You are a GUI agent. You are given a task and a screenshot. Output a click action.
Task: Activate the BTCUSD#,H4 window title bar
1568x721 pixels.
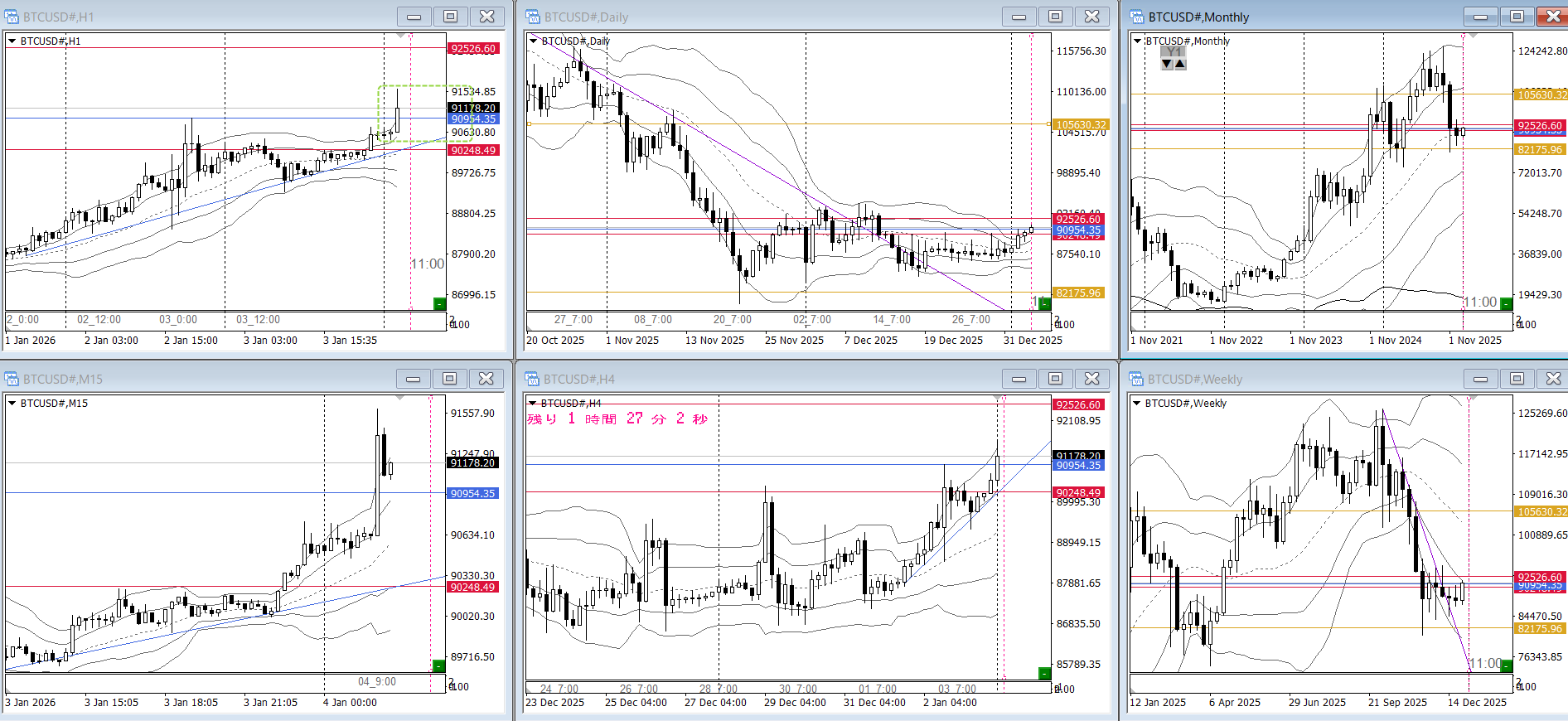(746, 379)
